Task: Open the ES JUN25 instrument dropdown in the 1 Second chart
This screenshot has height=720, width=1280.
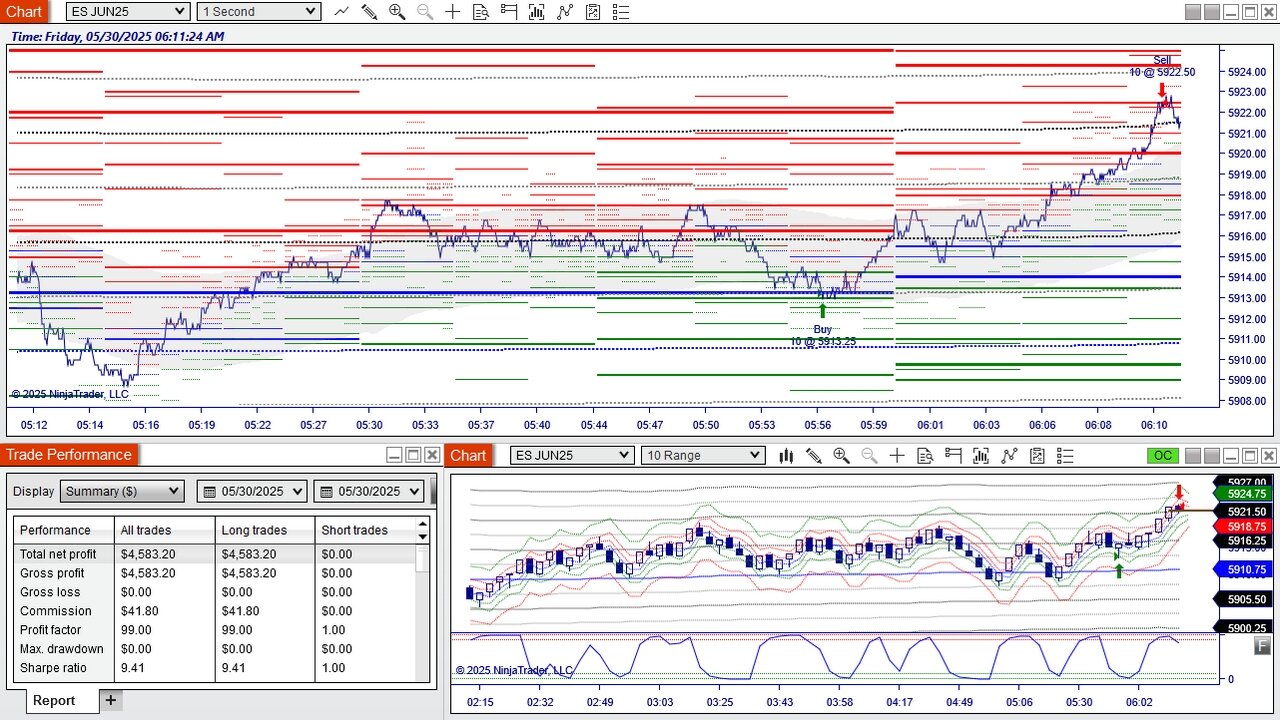Action: 128,11
